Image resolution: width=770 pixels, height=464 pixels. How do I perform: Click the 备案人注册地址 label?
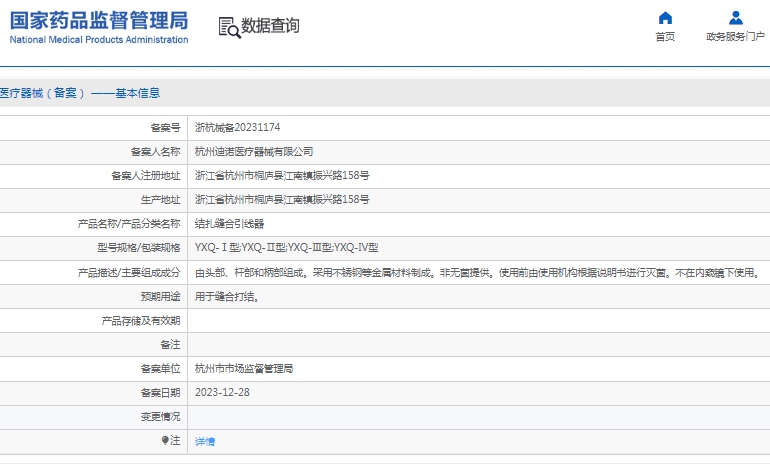146,176
